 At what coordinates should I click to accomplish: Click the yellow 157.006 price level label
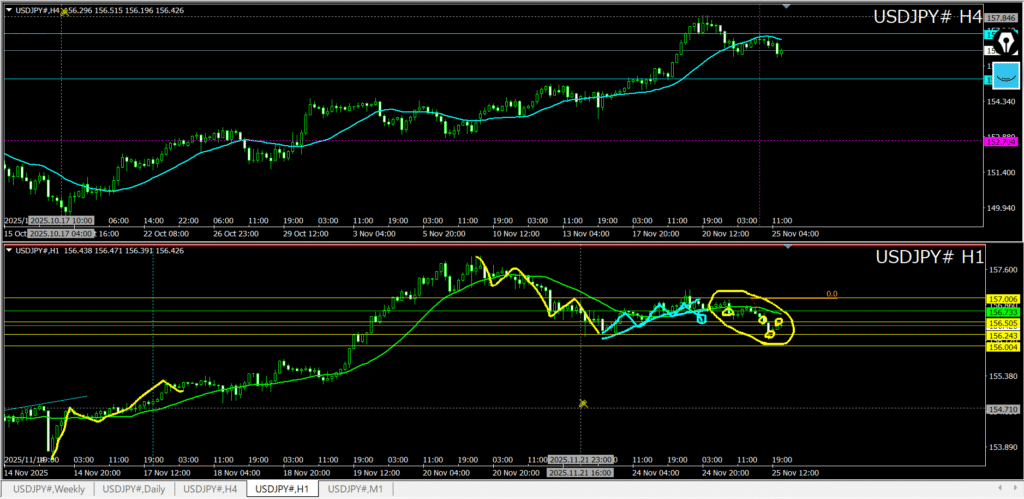tap(1002, 299)
